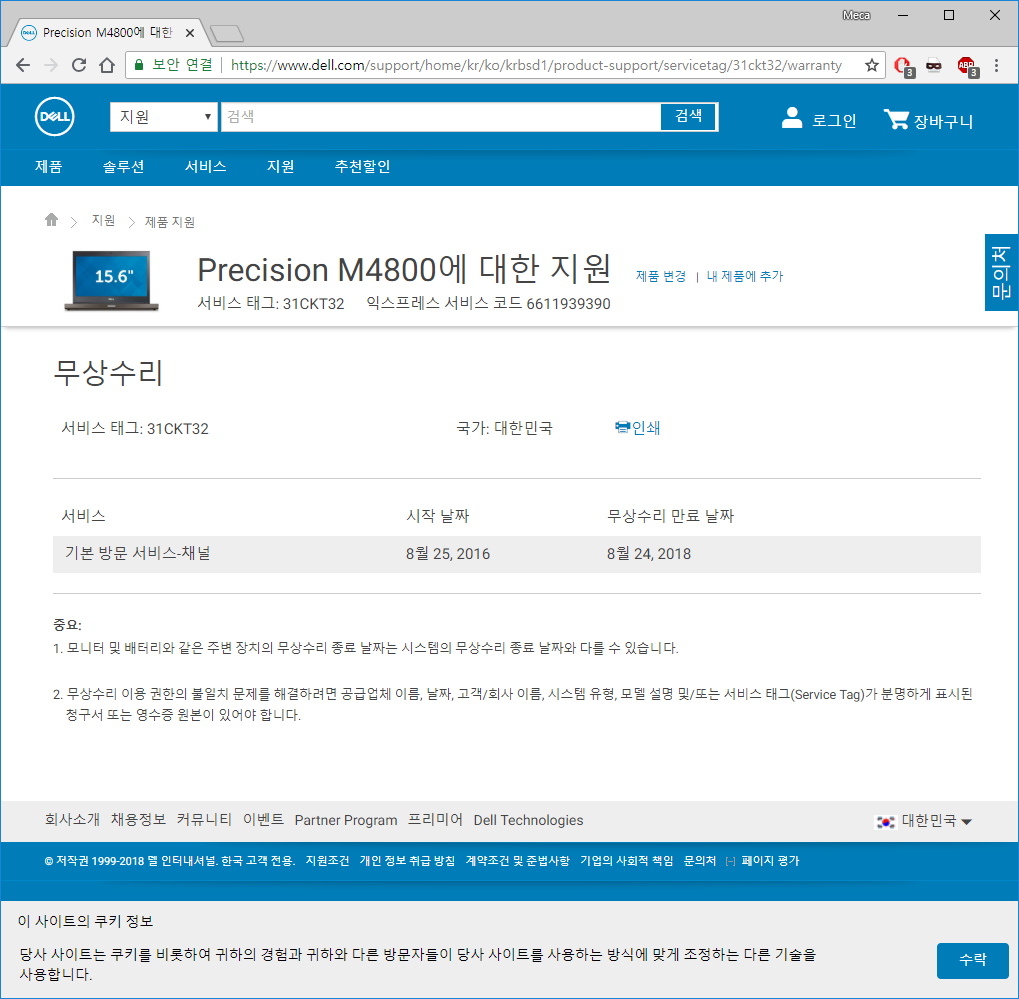
Task: Click the printer icon next to 인쇄
Action: tap(622, 427)
